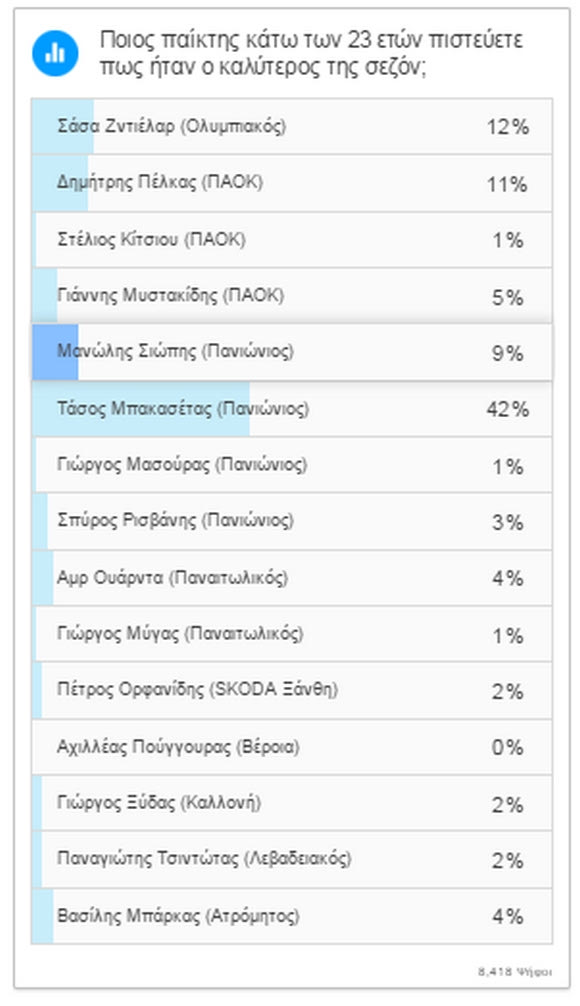Pick Γιάννης Μυστακίδης (ΠΑΟΚ) answer
This screenshot has height=1006, width=580.
[x=292, y=296]
